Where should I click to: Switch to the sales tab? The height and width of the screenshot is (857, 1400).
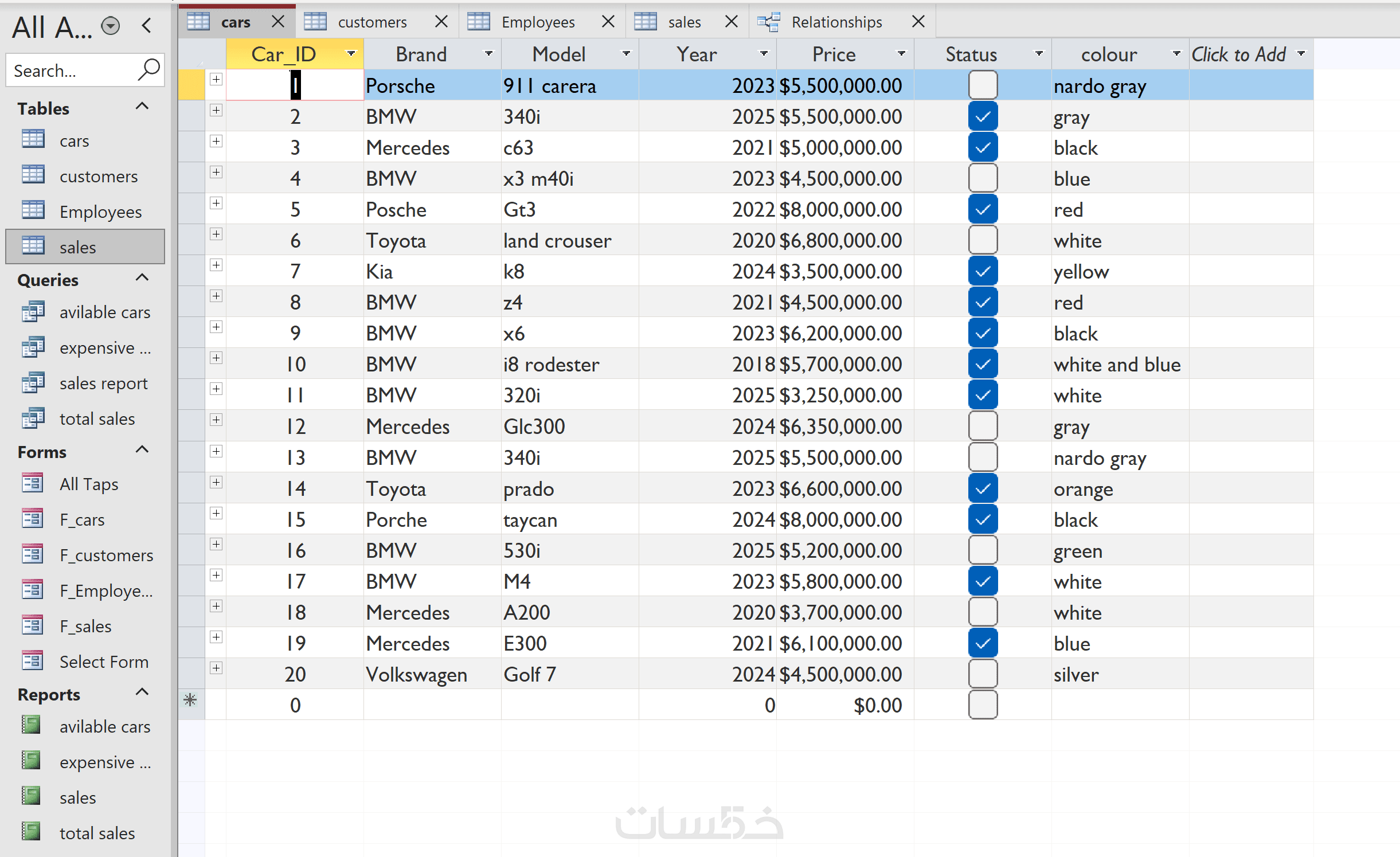tap(683, 22)
